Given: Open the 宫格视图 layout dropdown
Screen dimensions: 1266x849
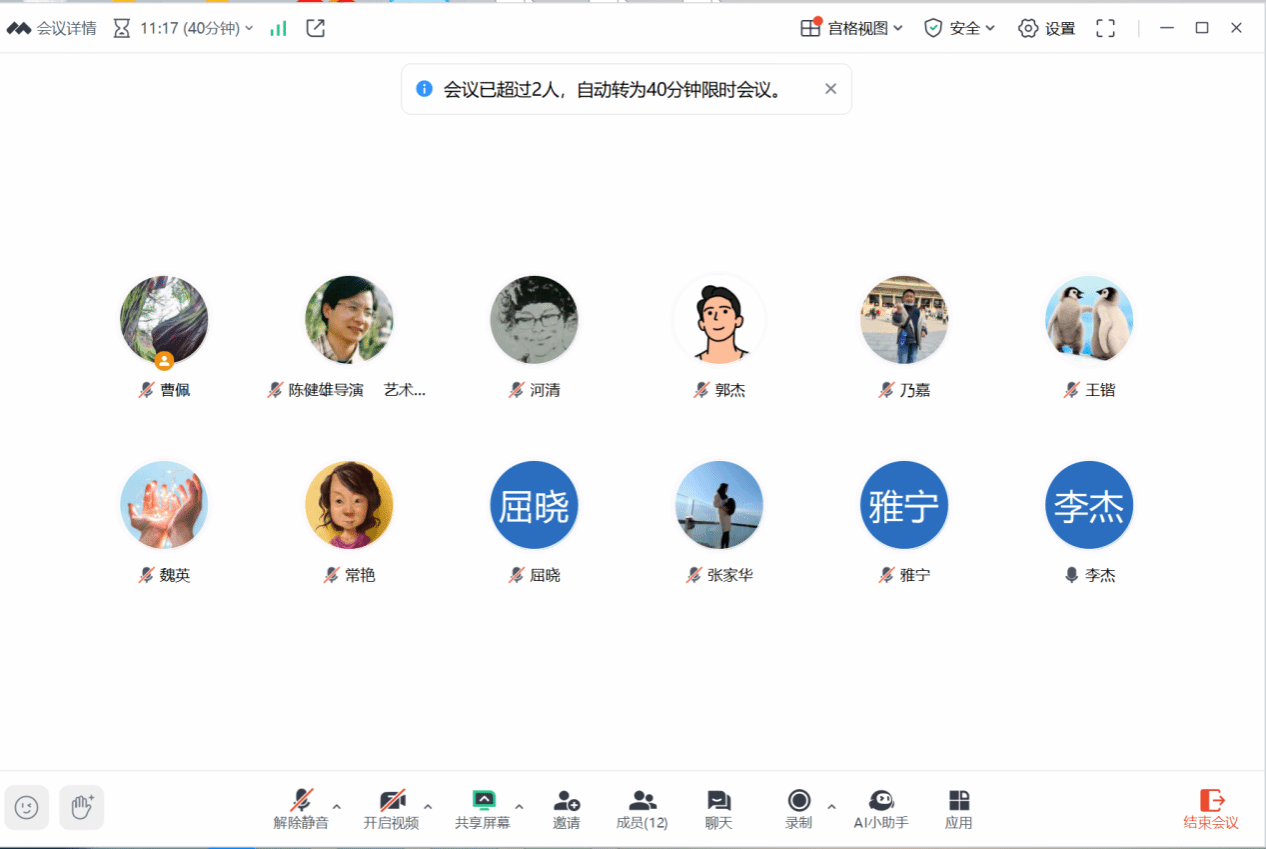Looking at the screenshot, I should click(852, 28).
